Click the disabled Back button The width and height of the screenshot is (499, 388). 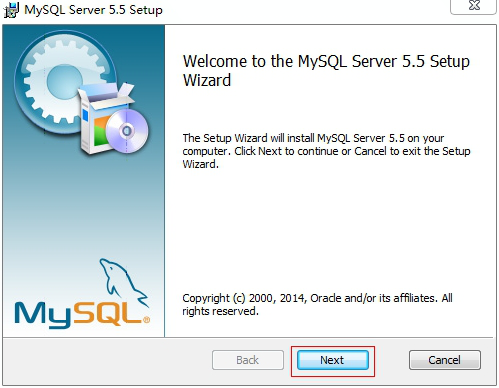point(248,360)
